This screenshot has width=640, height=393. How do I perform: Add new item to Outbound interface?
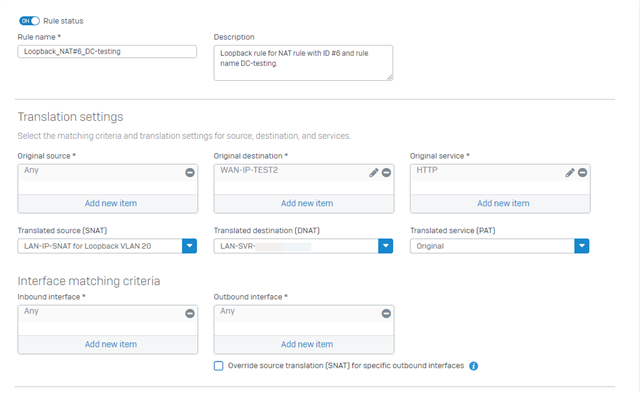click(307, 344)
